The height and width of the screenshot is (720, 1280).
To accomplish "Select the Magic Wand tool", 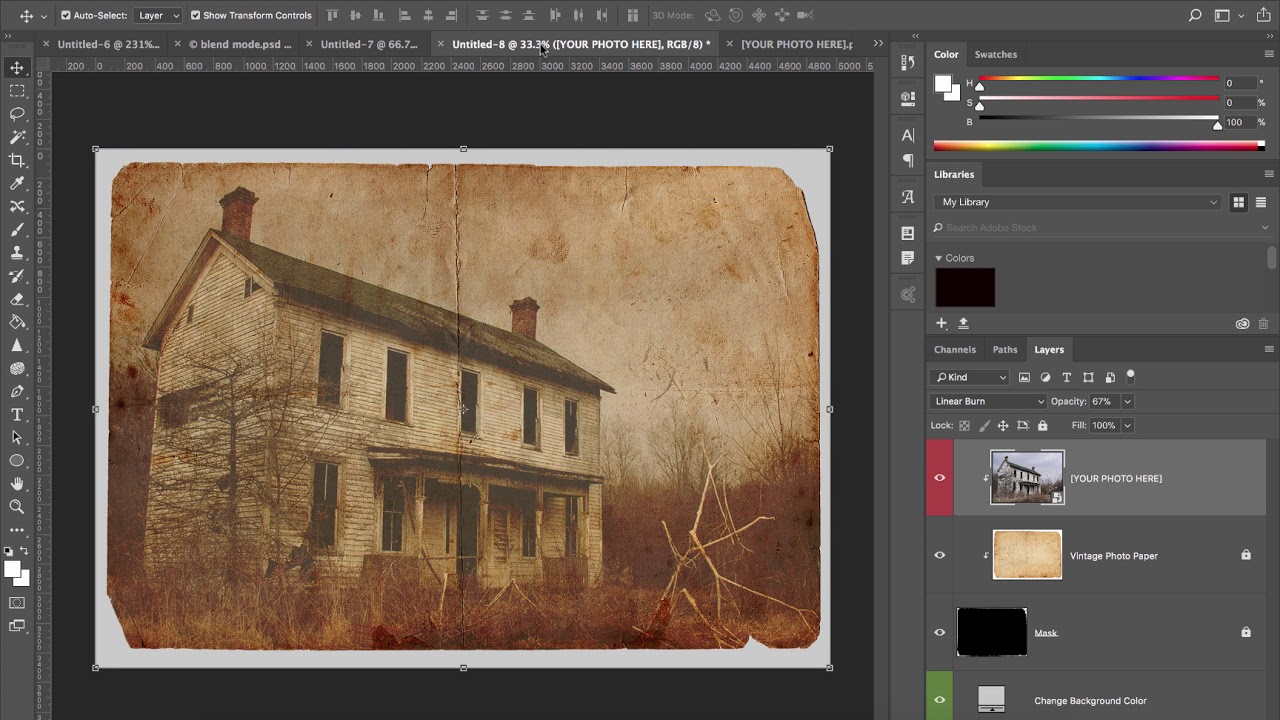I will (x=17, y=137).
